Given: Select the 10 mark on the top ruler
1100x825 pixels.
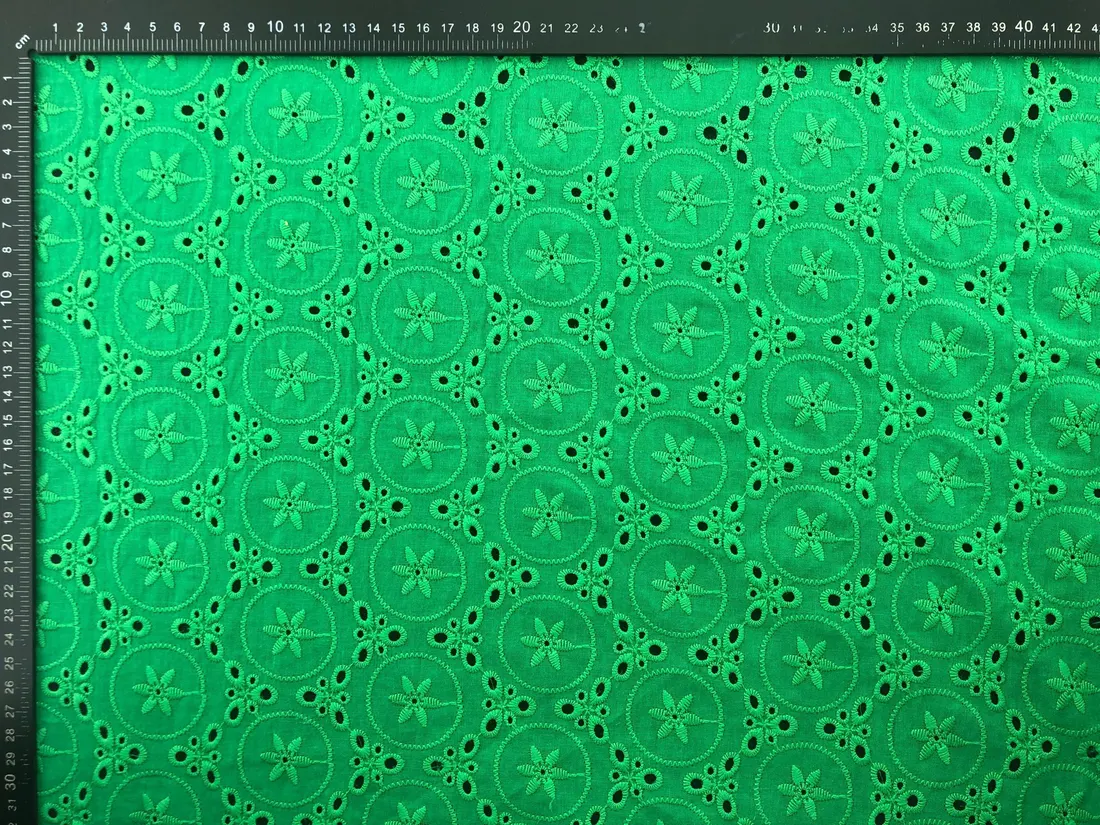Looking at the screenshot, I should (x=275, y=27).
